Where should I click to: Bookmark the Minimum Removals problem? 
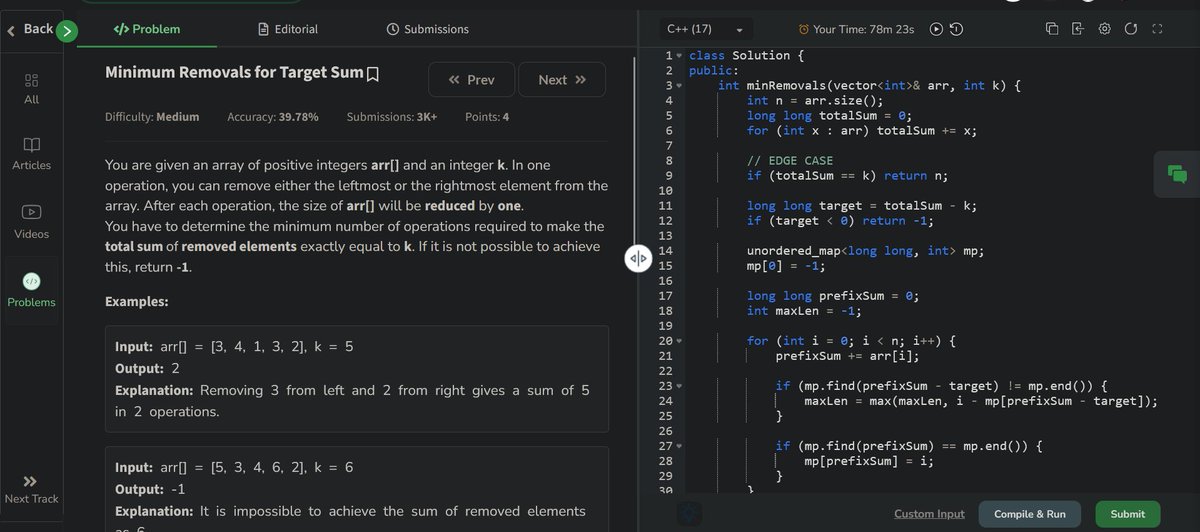click(373, 74)
